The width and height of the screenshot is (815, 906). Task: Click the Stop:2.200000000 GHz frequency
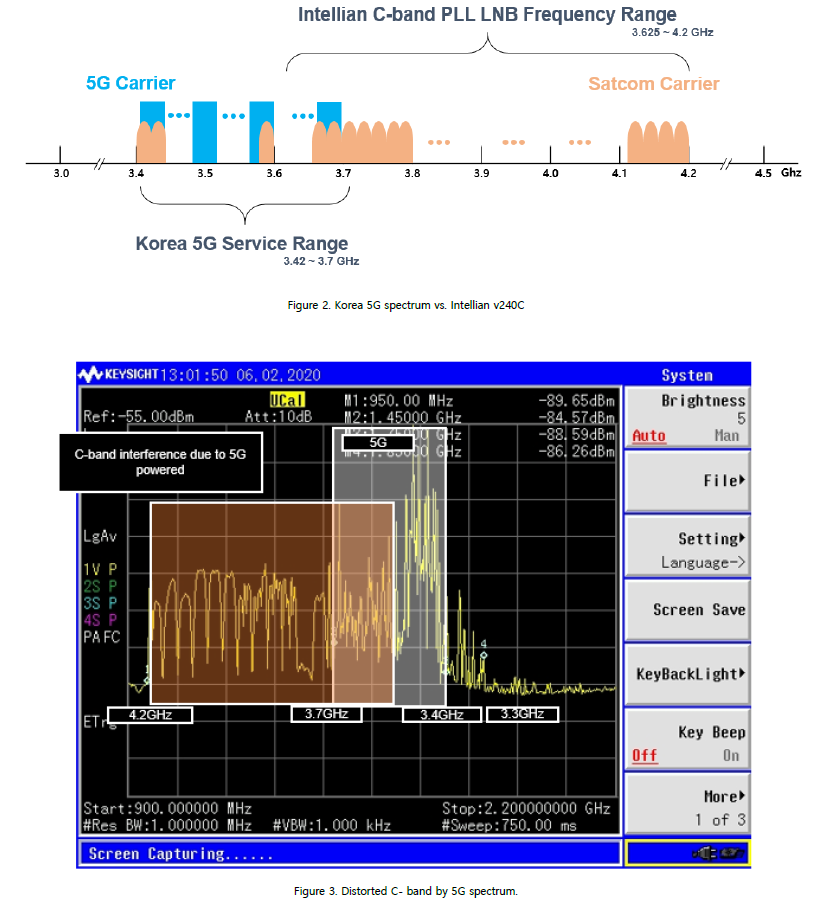tap(526, 808)
